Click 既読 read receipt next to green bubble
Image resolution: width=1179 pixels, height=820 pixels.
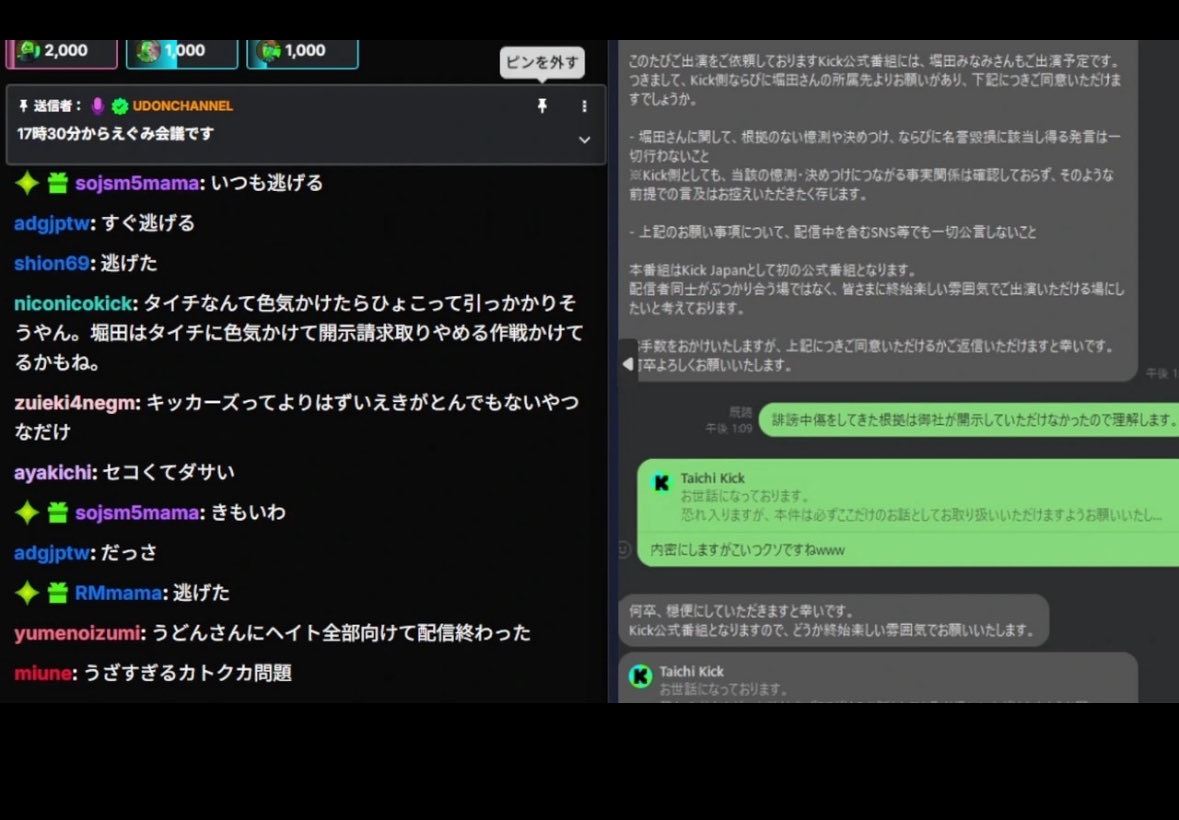[x=741, y=412]
